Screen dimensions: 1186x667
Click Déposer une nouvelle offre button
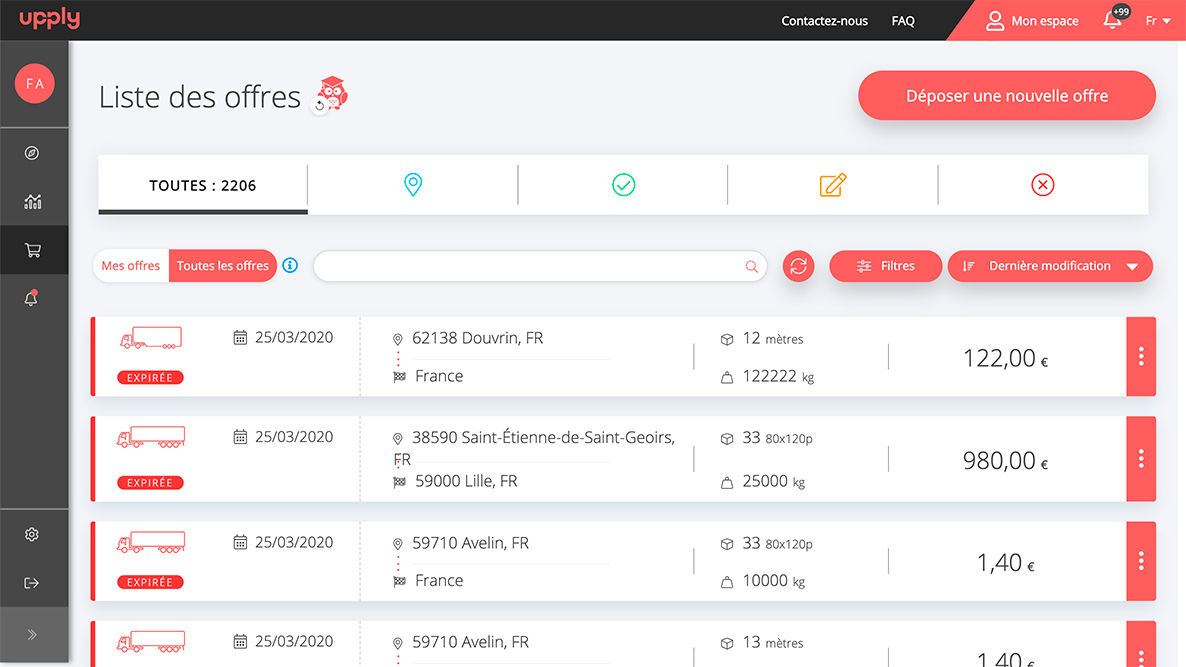(x=1006, y=96)
